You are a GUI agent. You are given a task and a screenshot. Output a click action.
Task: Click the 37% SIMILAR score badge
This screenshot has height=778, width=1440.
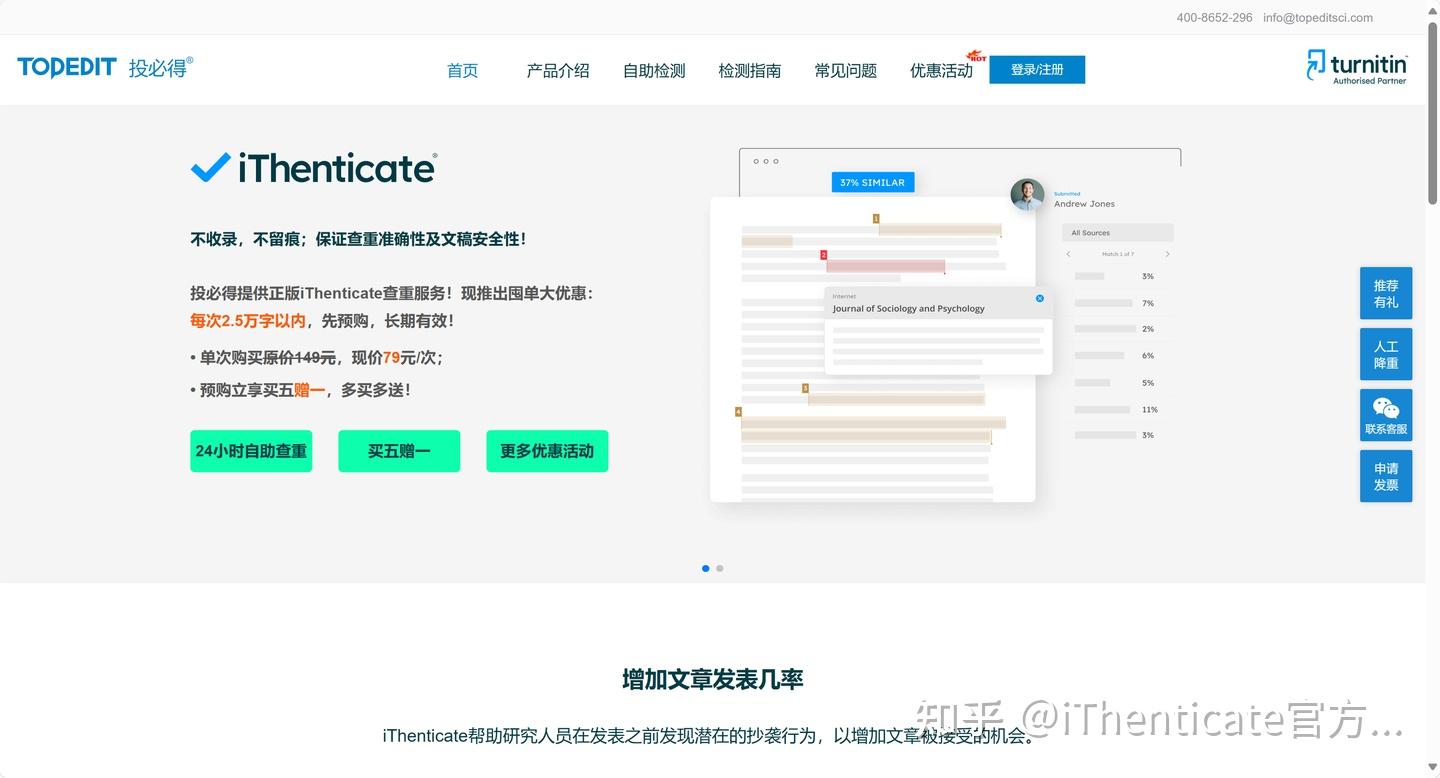click(x=872, y=182)
